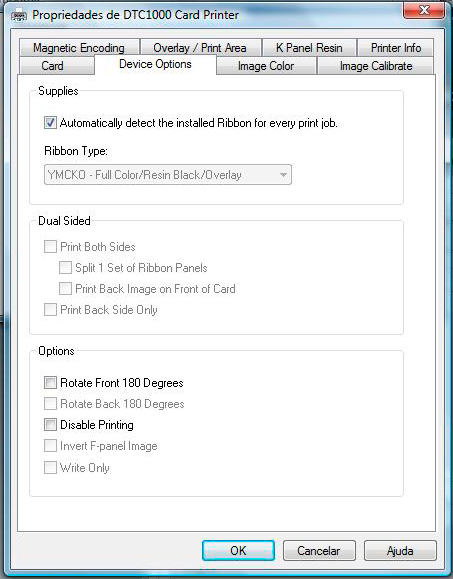Confirm settings with OK button

238,551
